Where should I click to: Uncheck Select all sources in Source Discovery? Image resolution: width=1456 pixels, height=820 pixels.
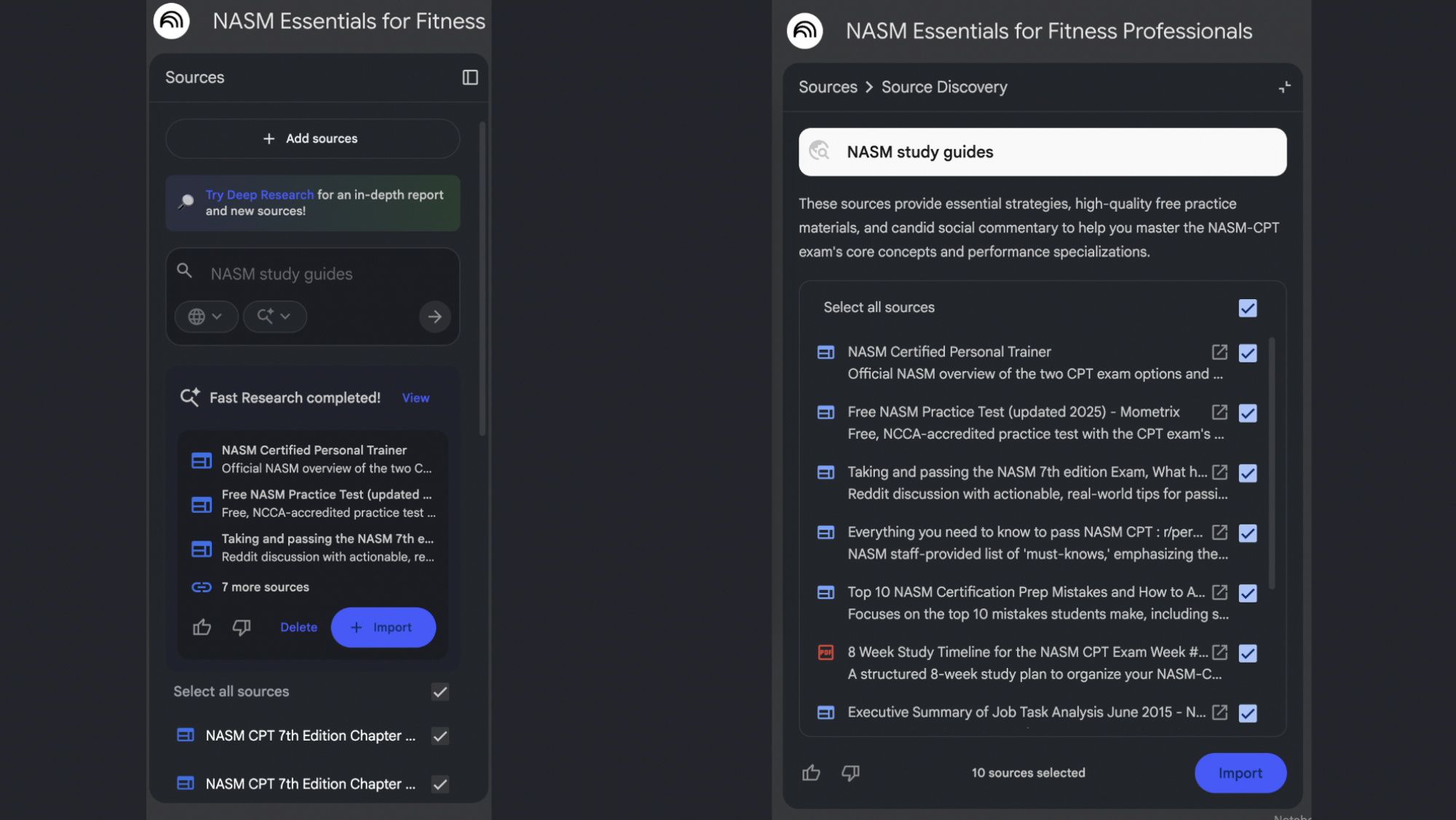1248,308
